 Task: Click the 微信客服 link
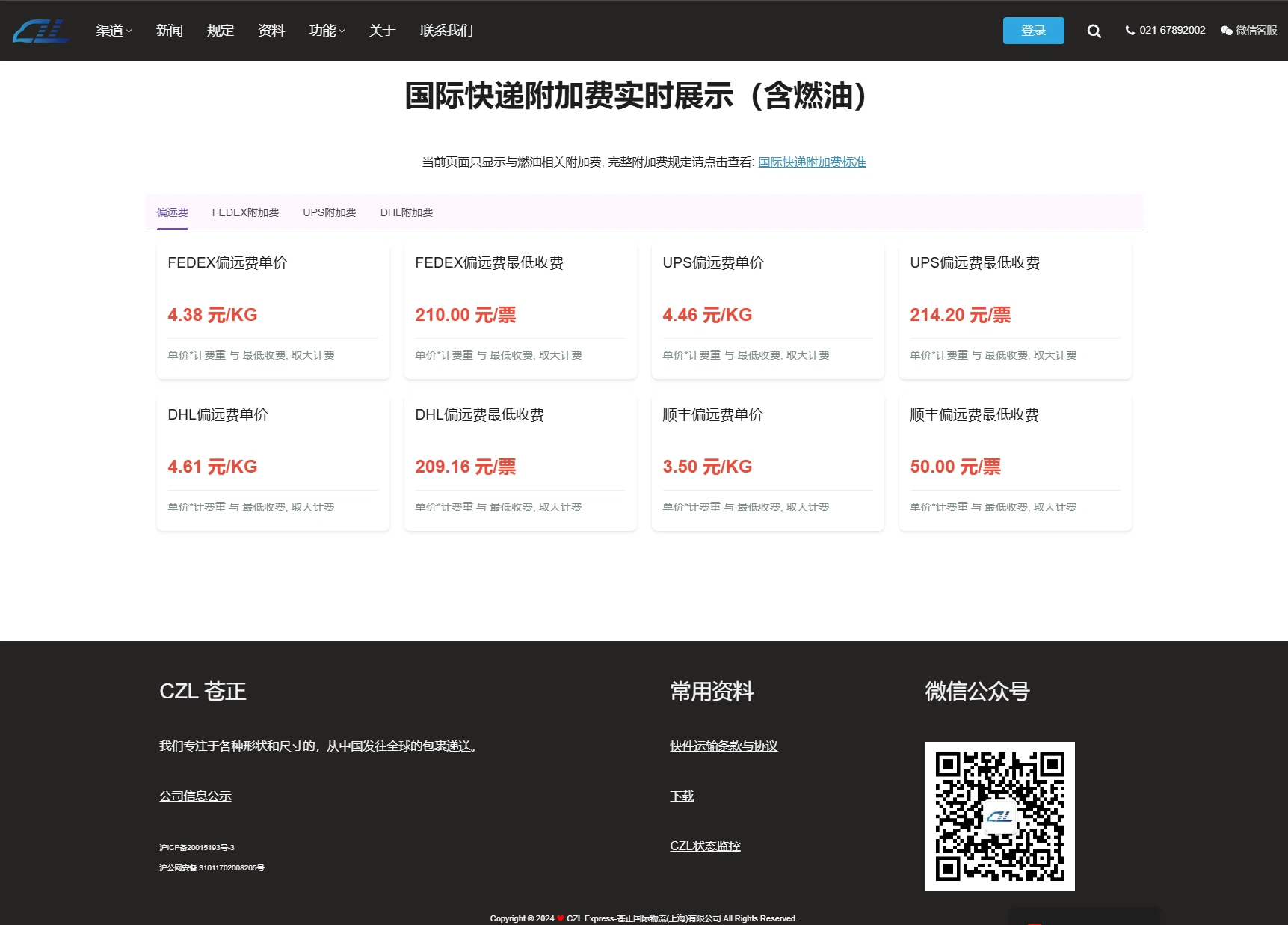(x=1256, y=31)
